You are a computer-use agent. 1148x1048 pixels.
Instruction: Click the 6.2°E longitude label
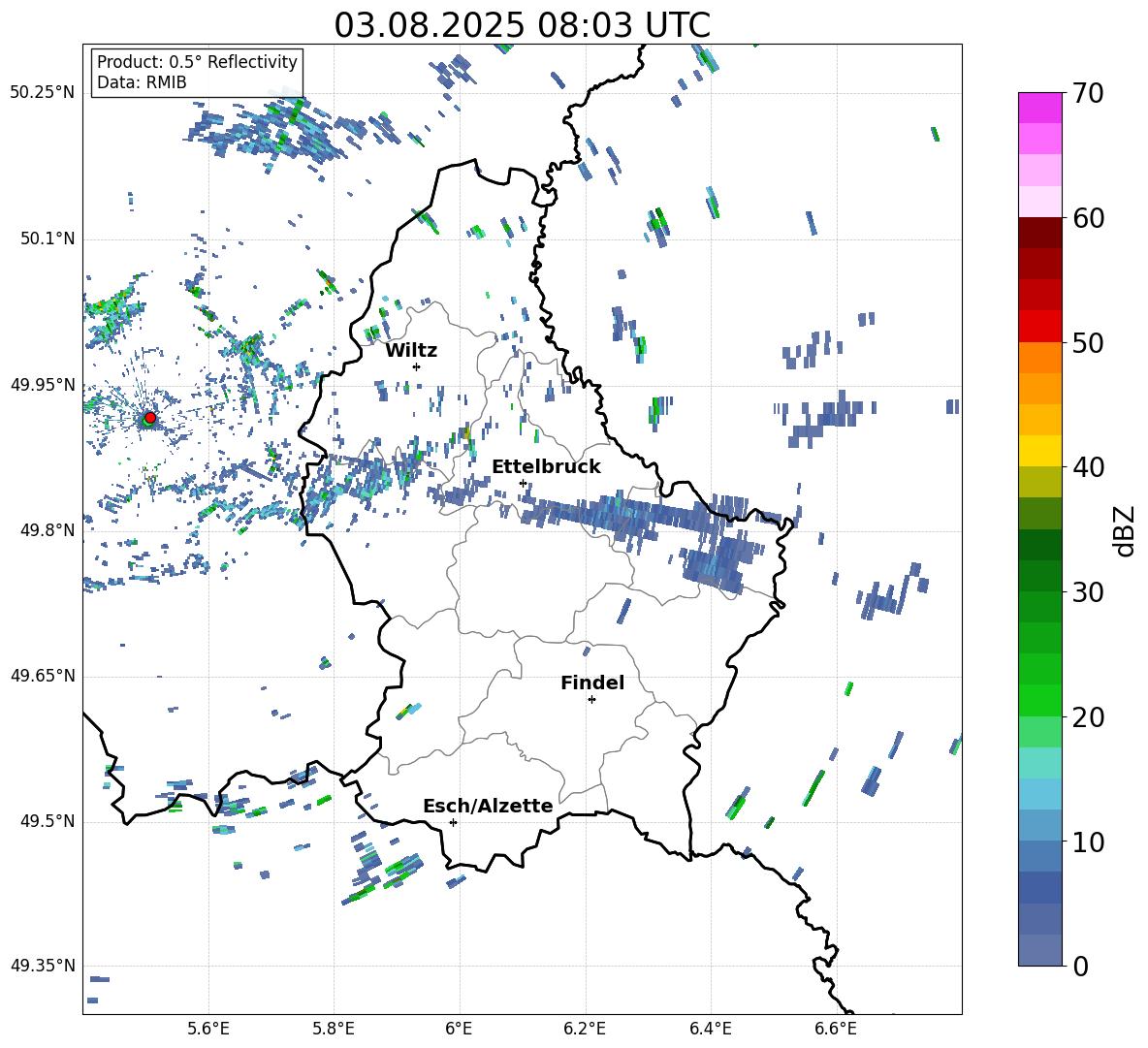tap(585, 1029)
